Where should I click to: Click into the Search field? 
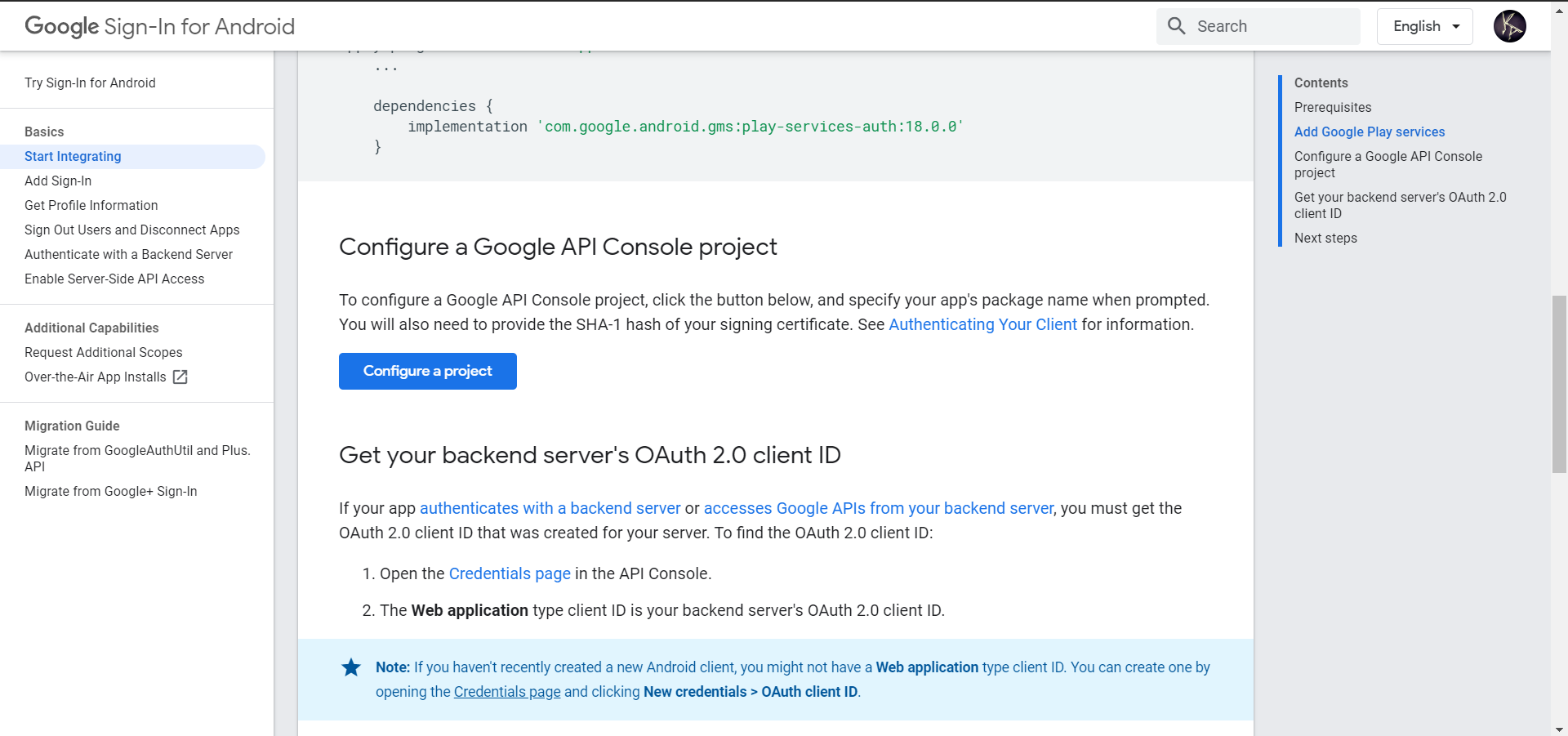(1258, 26)
